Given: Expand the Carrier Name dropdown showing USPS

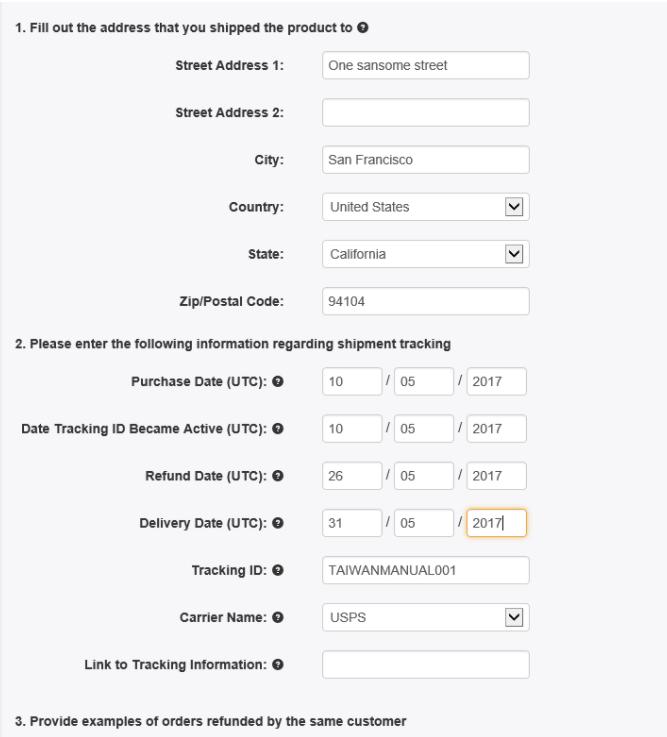Looking at the screenshot, I should pos(425,617).
